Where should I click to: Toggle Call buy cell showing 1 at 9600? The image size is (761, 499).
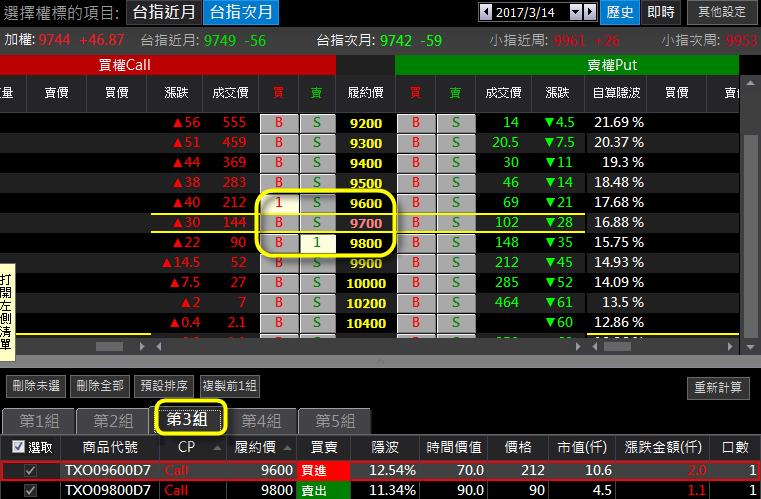click(279, 202)
